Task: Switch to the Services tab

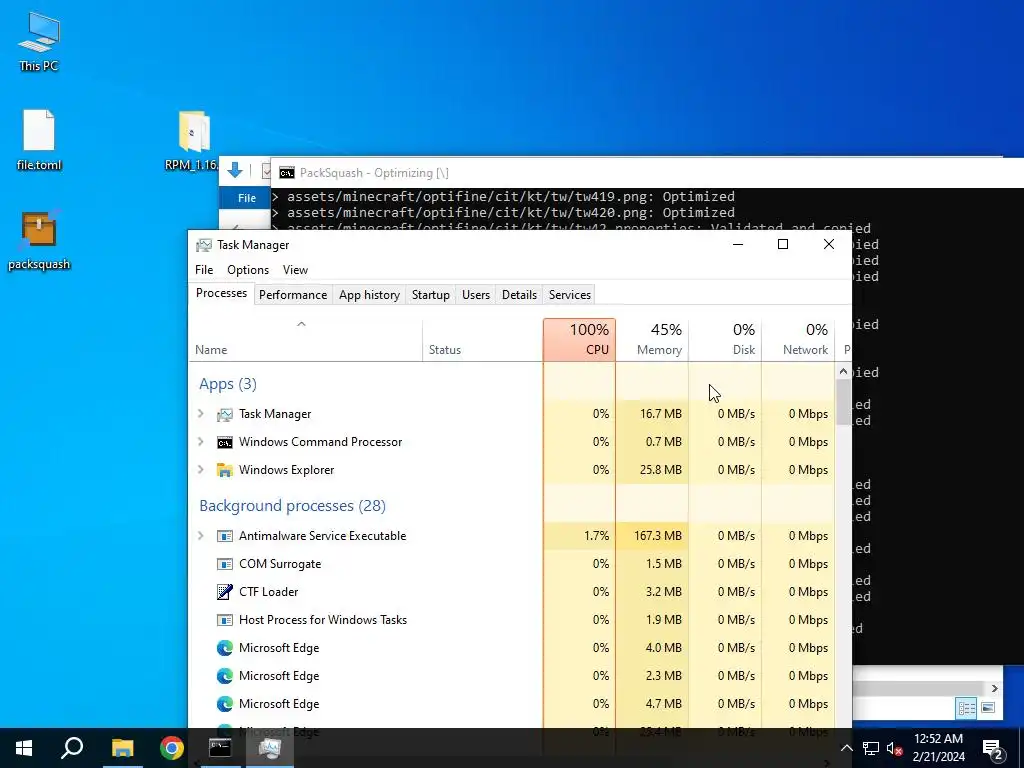Action: 569,295
